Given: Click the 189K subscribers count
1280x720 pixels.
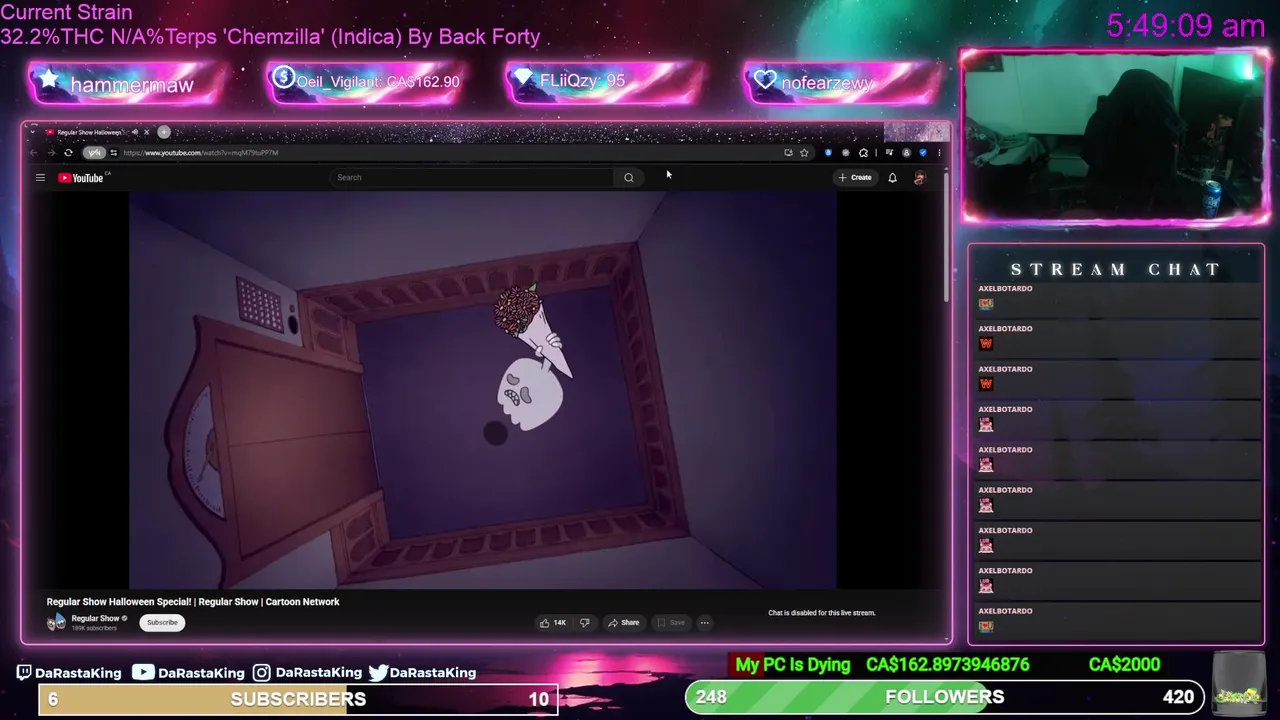Looking at the screenshot, I should [94, 628].
